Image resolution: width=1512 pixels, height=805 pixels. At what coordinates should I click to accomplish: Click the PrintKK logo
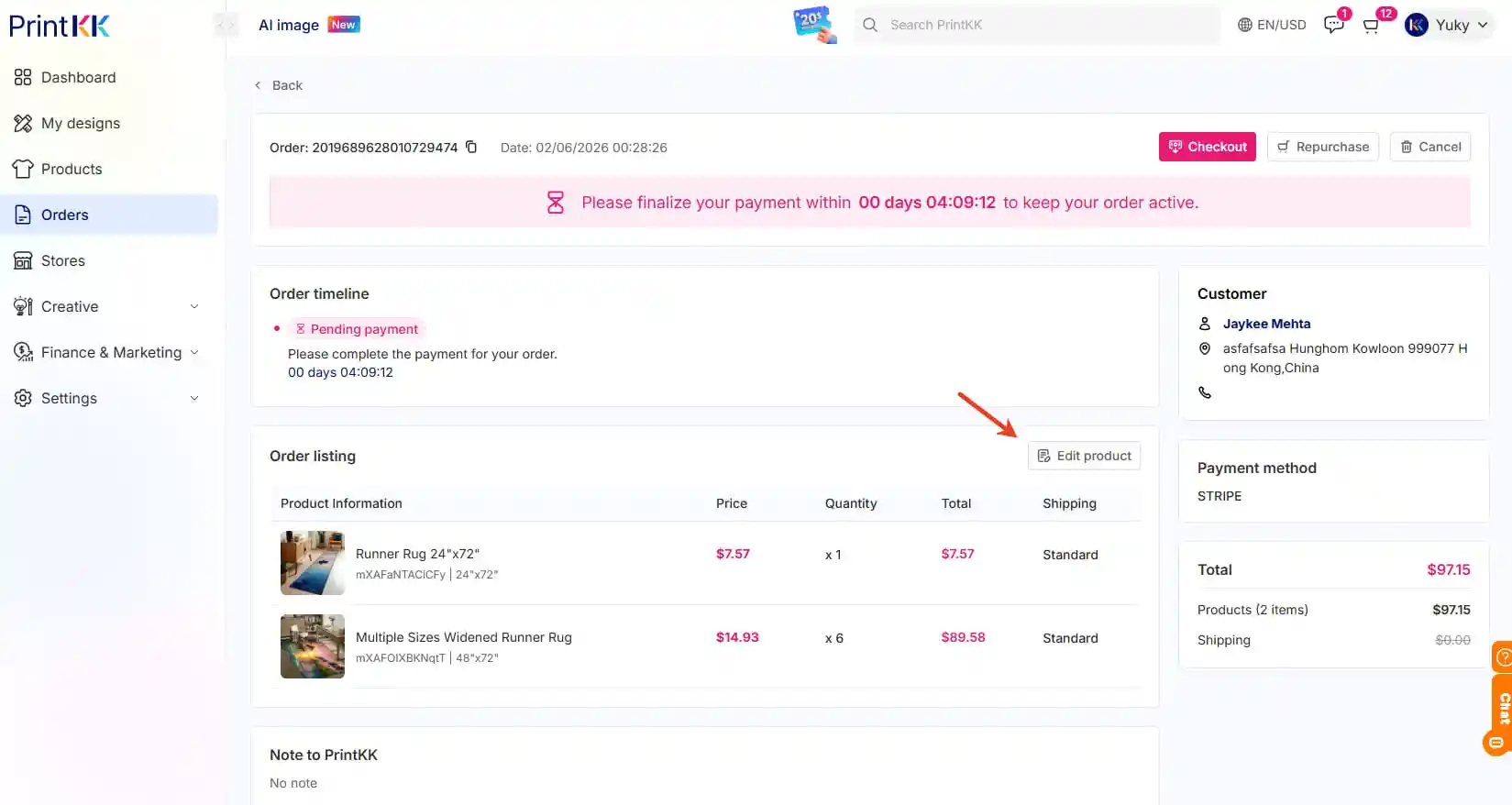pos(60,26)
